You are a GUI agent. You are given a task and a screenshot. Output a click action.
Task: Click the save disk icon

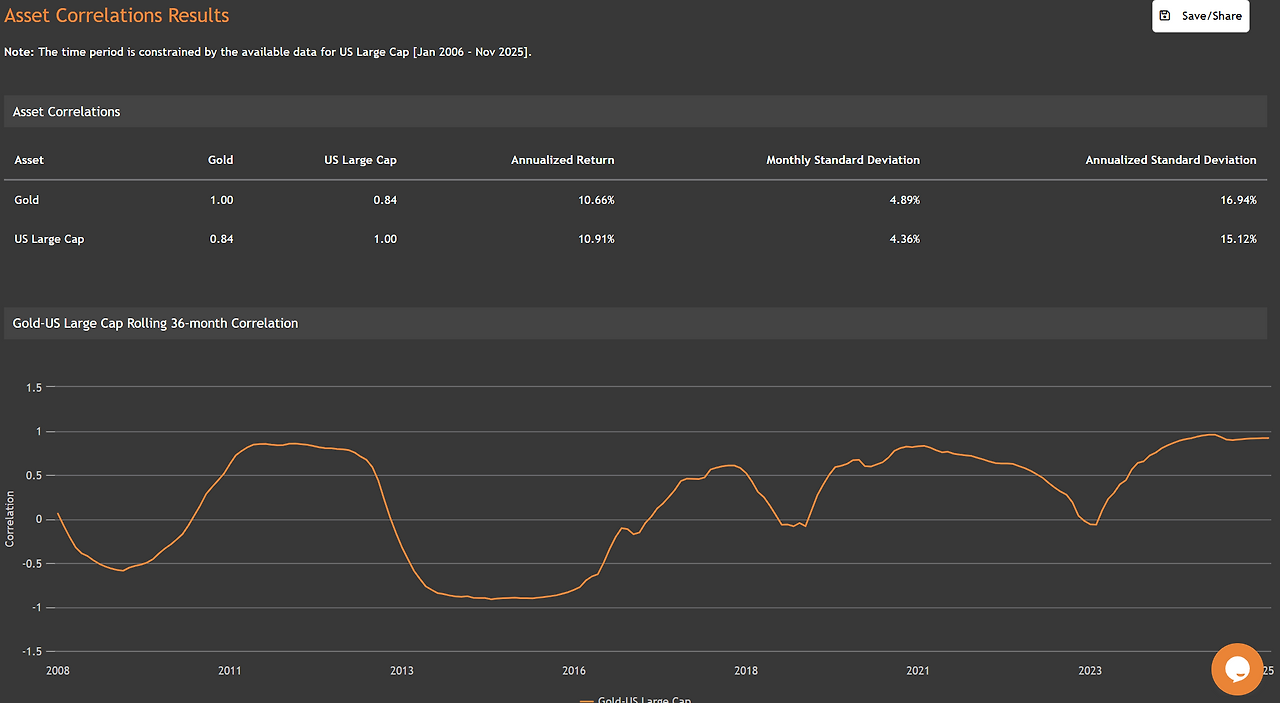(1165, 16)
